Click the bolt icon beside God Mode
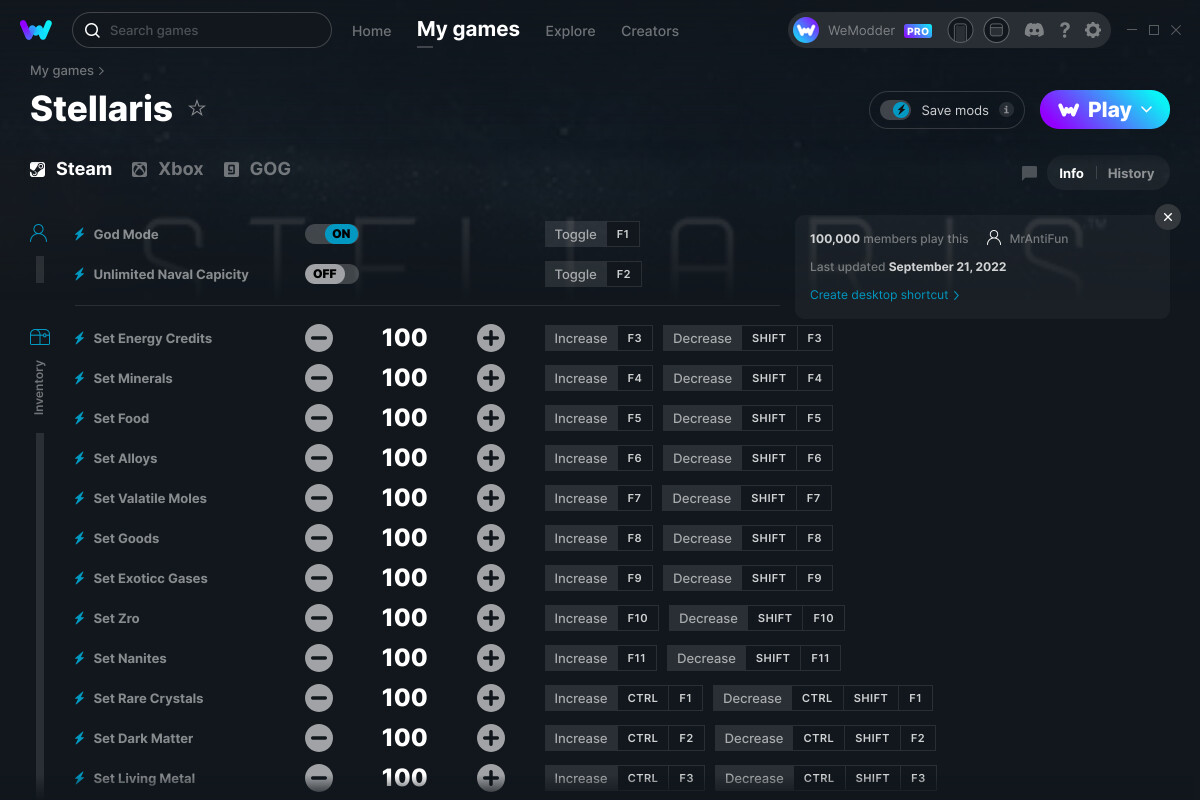 pos(80,234)
